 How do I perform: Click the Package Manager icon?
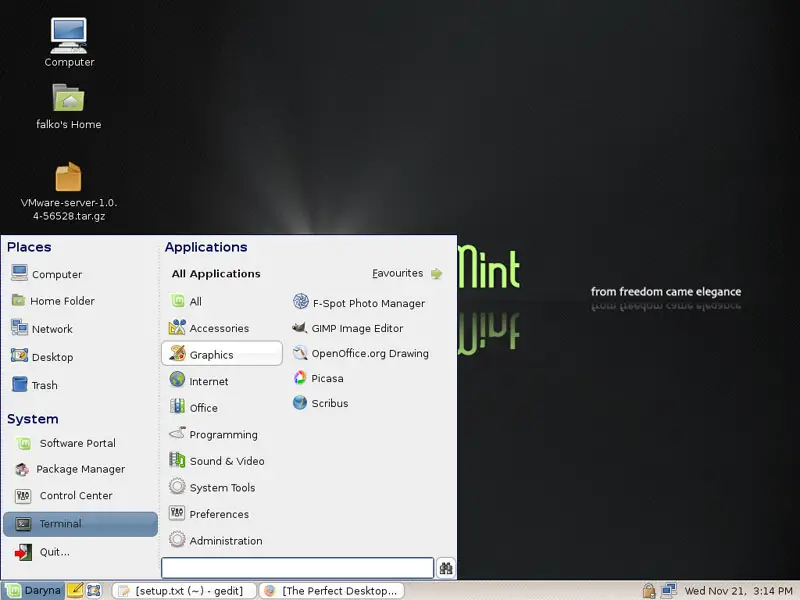point(22,469)
